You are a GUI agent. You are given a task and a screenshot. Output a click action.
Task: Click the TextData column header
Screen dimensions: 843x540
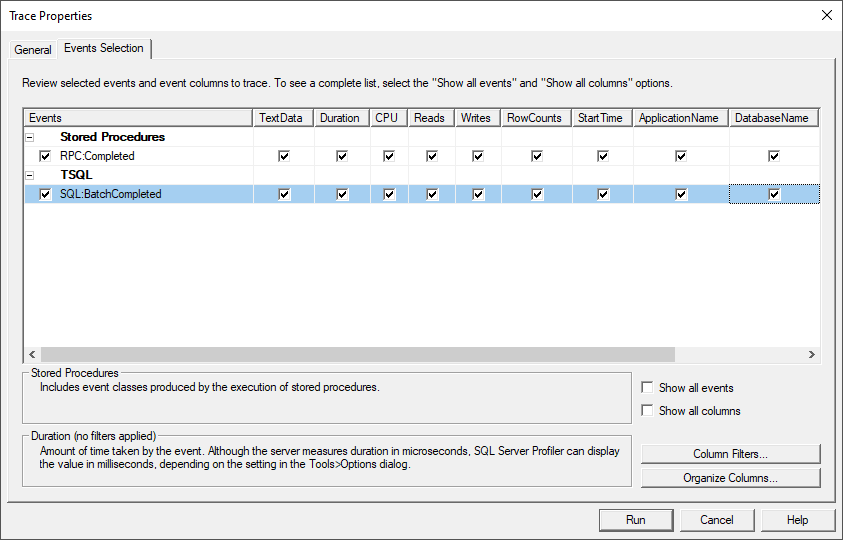pos(283,118)
